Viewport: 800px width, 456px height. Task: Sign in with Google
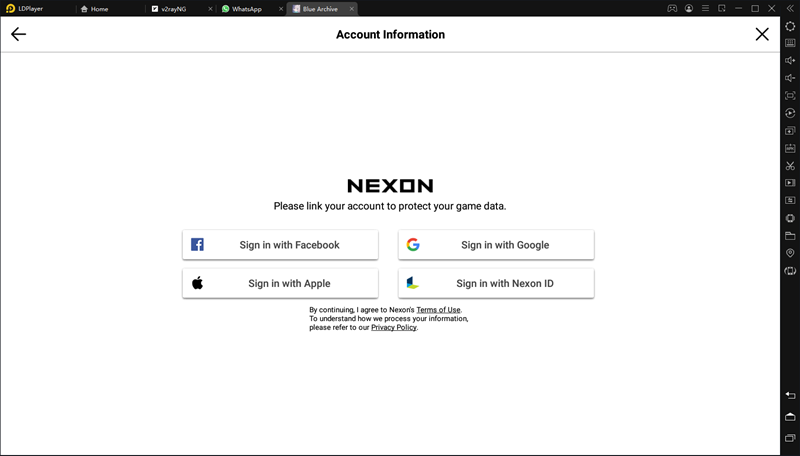pyautogui.click(x=496, y=245)
